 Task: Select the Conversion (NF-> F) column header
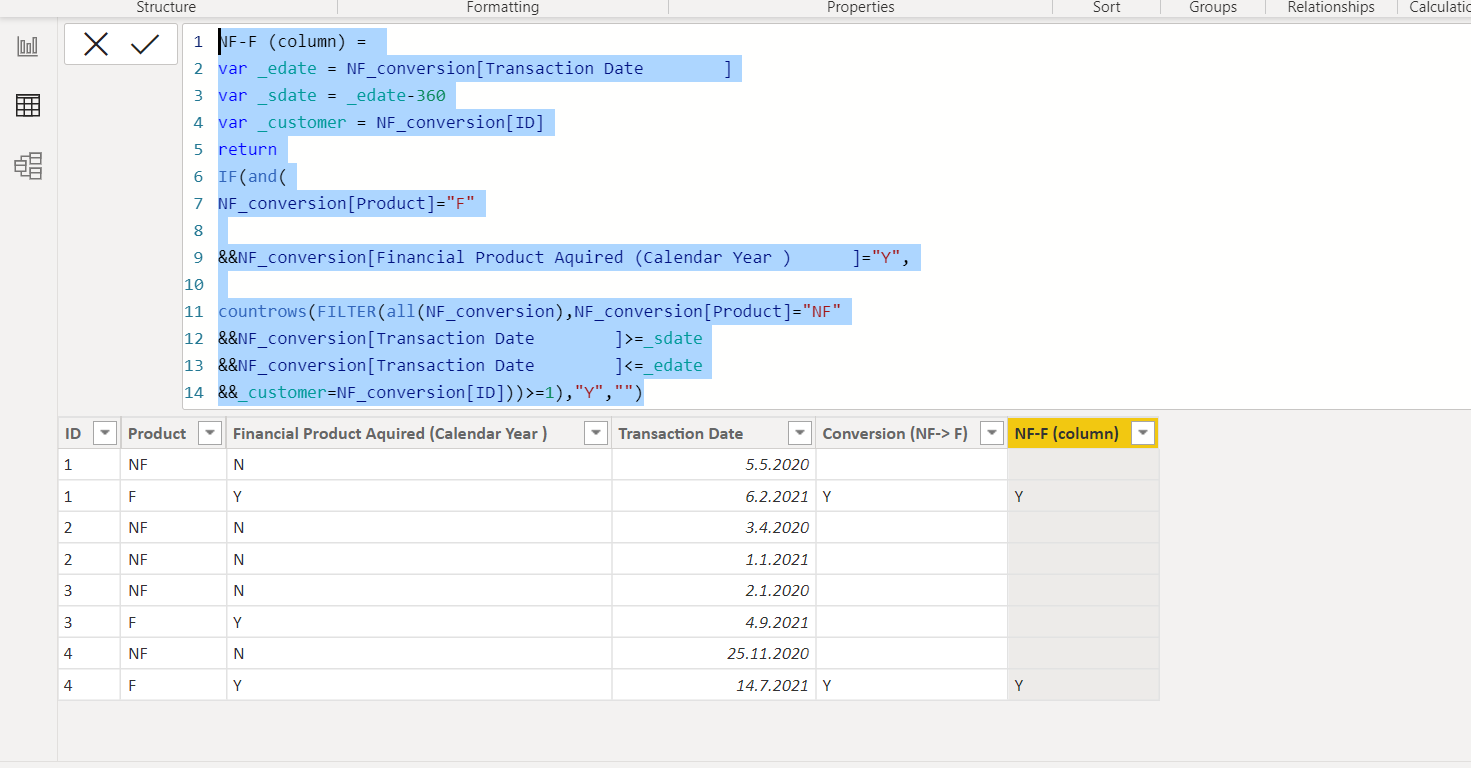[895, 433]
